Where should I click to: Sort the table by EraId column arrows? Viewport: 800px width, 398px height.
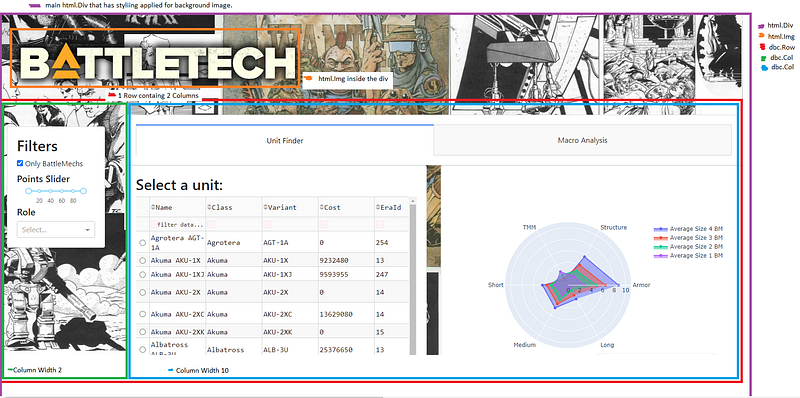378,208
